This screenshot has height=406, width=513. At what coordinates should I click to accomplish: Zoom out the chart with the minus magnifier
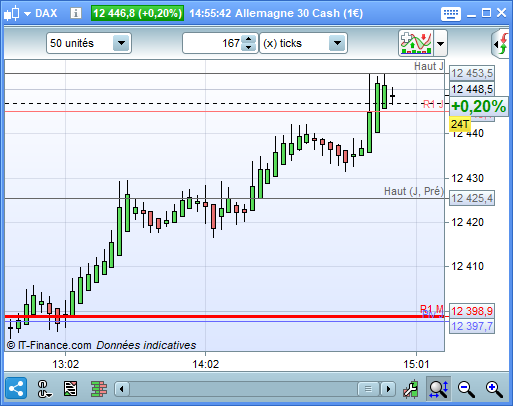(x=466, y=389)
